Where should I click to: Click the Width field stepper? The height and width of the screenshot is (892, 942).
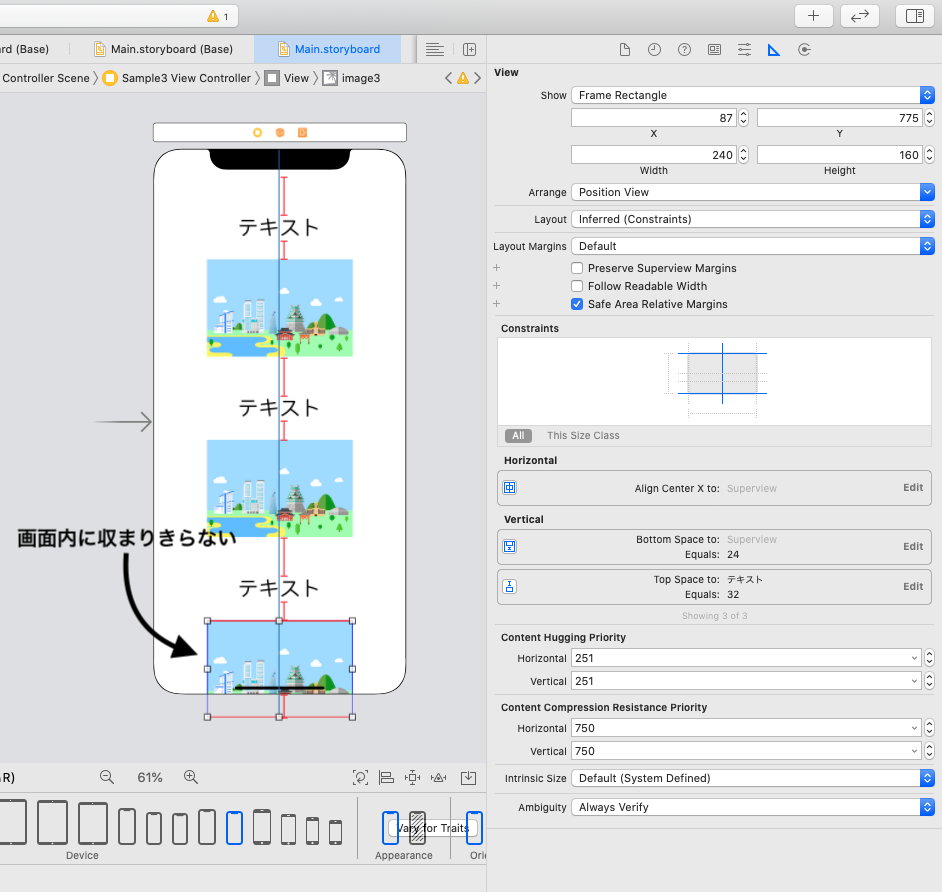click(x=743, y=155)
